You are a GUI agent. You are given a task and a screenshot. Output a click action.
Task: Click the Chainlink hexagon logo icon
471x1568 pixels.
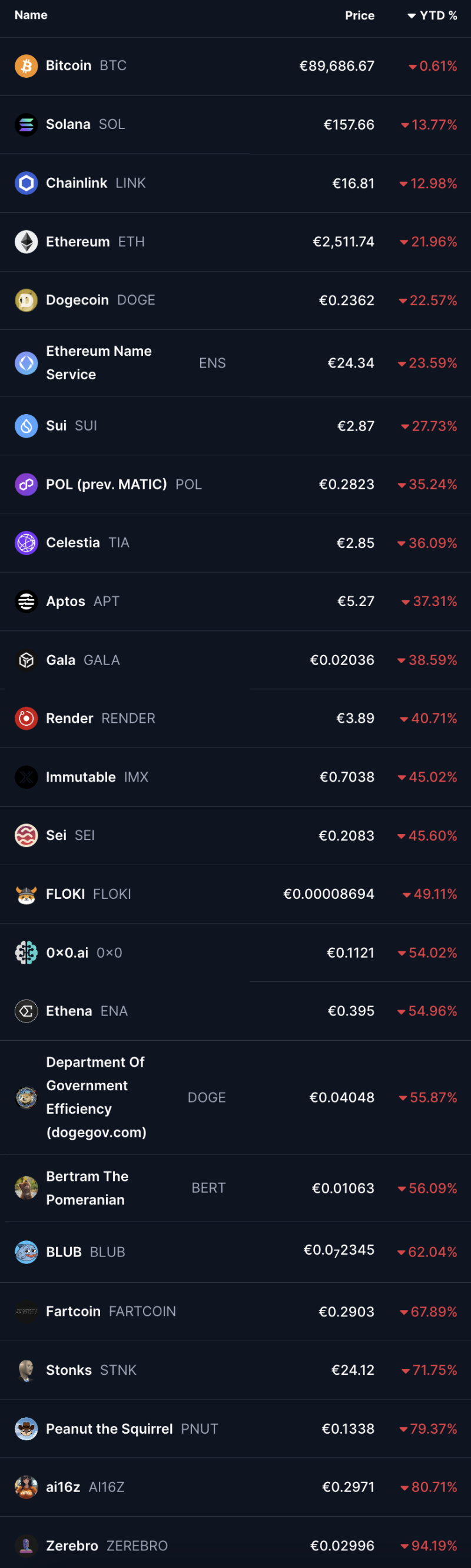[x=26, y=183]
